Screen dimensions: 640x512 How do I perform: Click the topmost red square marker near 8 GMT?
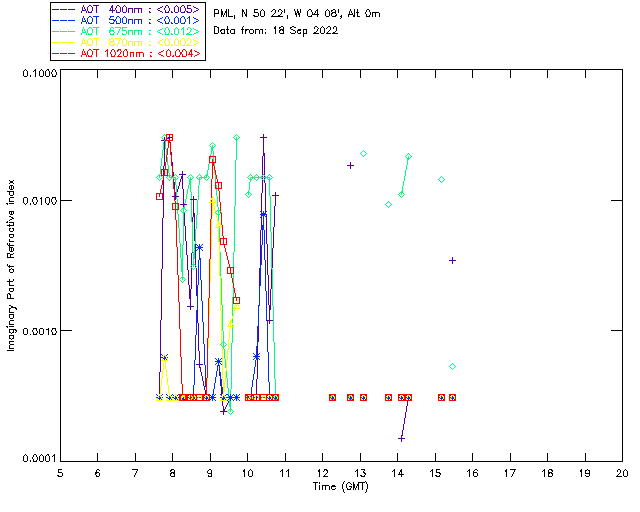tap(170, 138)
